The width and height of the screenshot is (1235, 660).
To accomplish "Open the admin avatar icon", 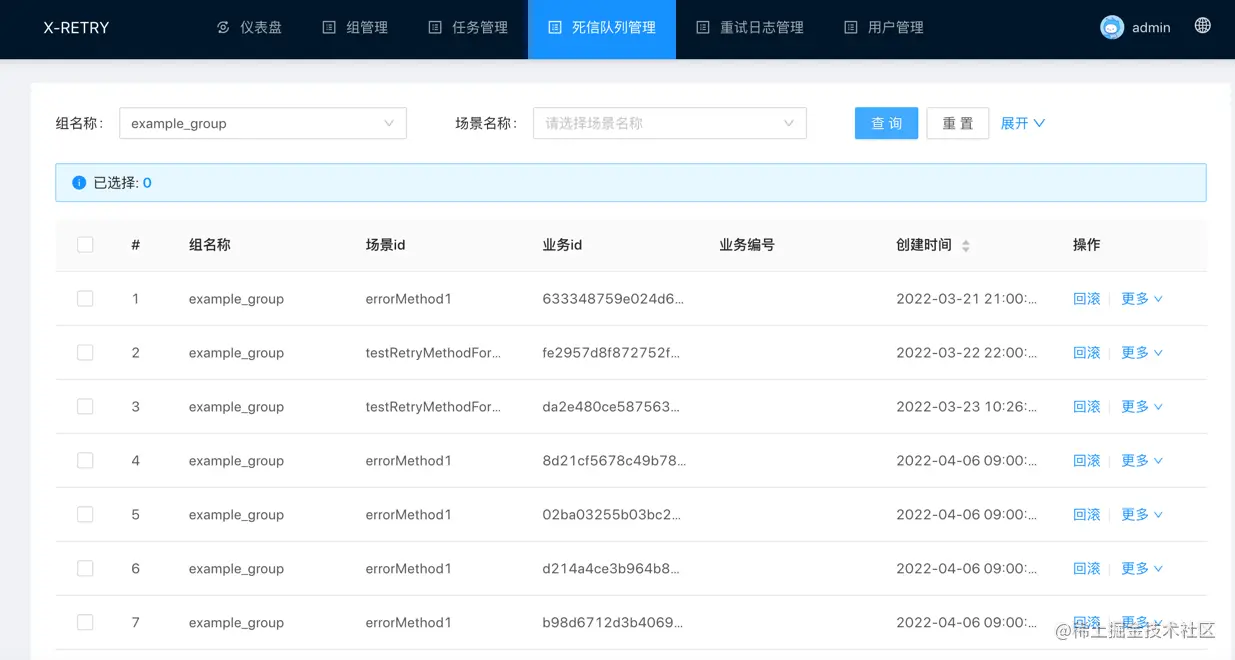I will (x=1112, y=28).
